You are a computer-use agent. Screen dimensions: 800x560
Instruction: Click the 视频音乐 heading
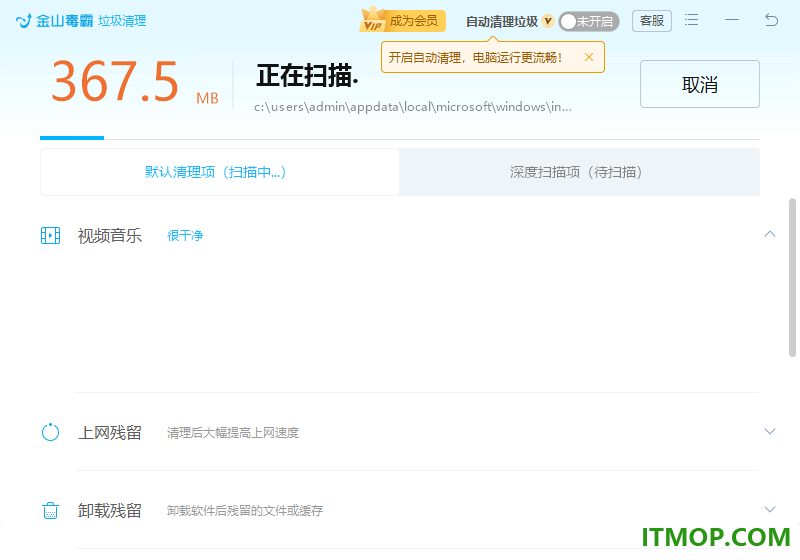[x=110, y=236]
